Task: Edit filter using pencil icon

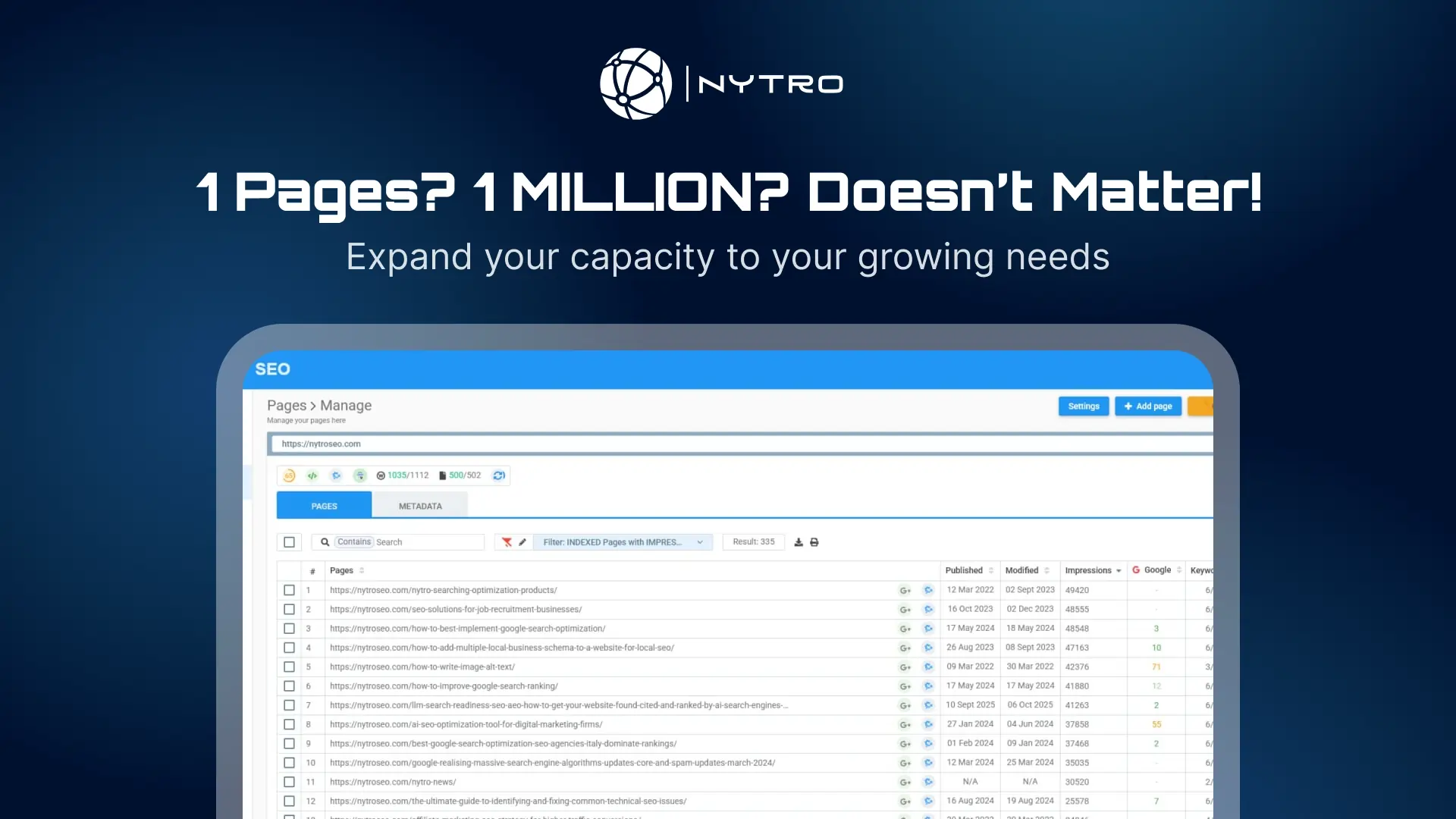Action: (x=522, y=542)
